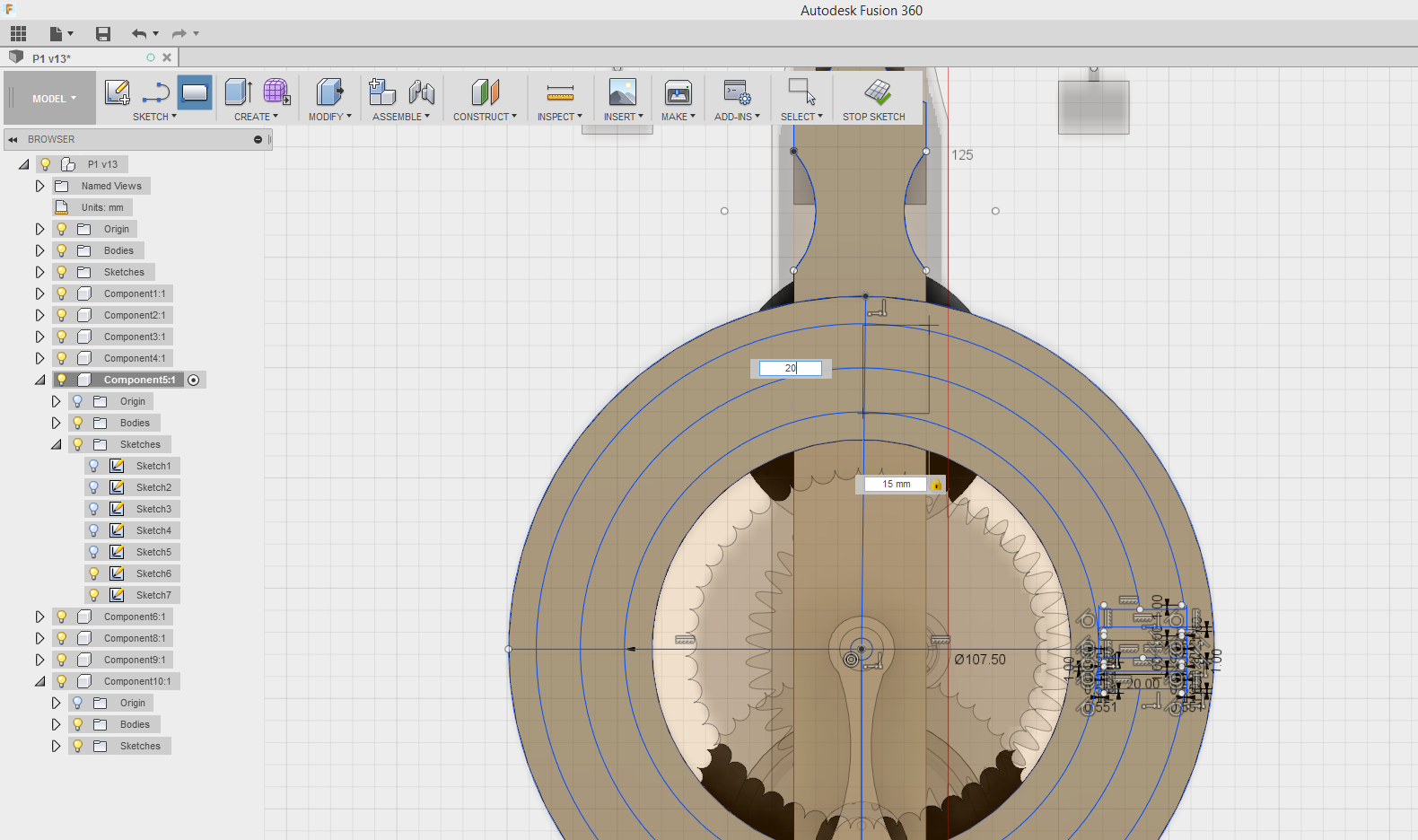This screenshot has height=840, width=1418.
Task: Toggle visibility bulb of Sketch1
Action: click(x=93, y=466)
